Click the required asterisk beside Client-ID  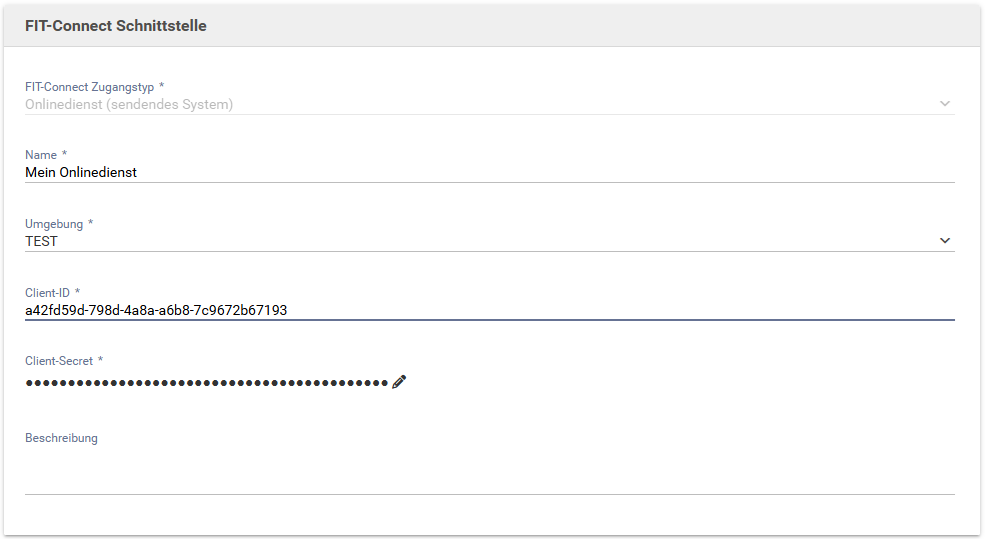coord(77,291)
